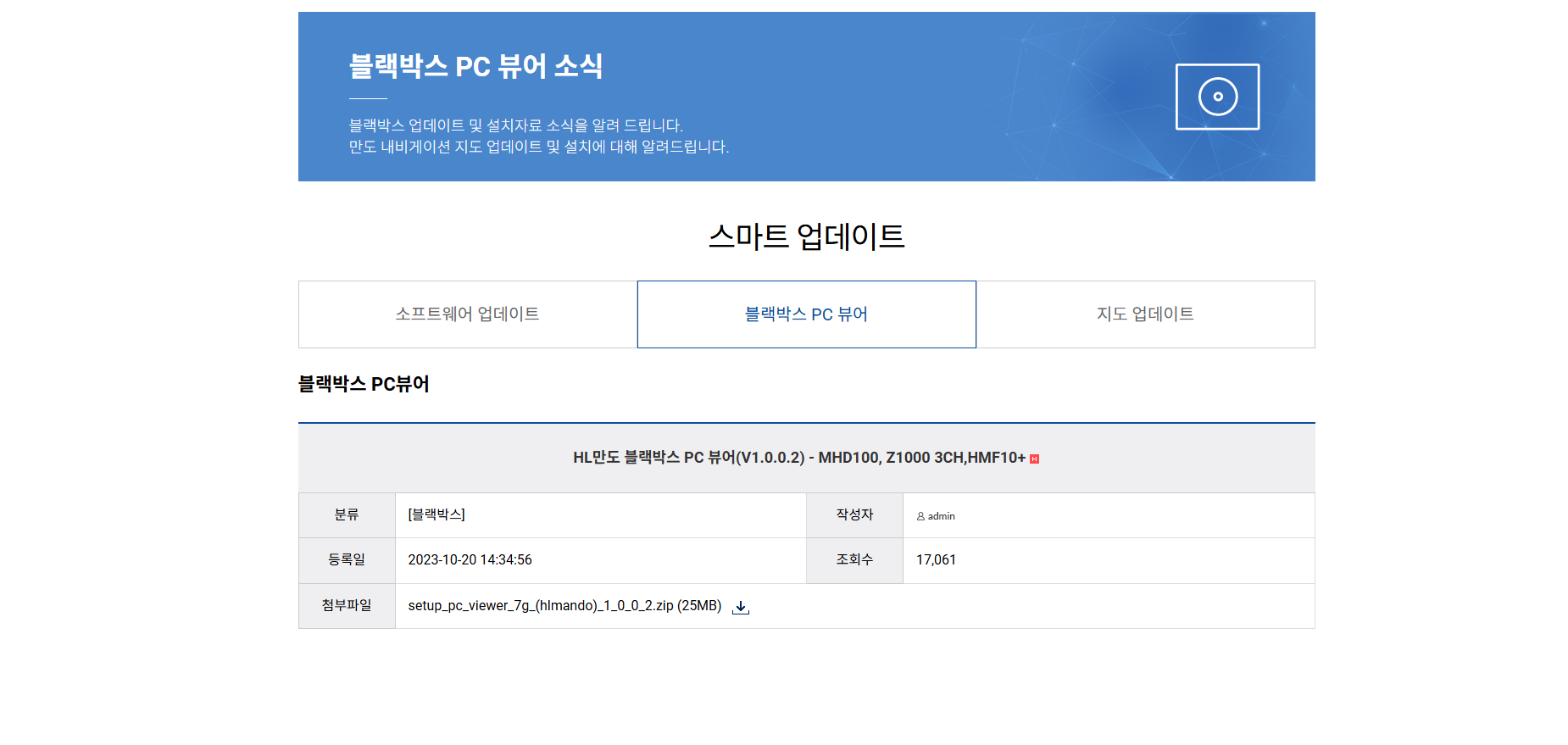Click the view count 17,061
The width and height of the screenshot is (1568, 745).
(x=936, y=560)
